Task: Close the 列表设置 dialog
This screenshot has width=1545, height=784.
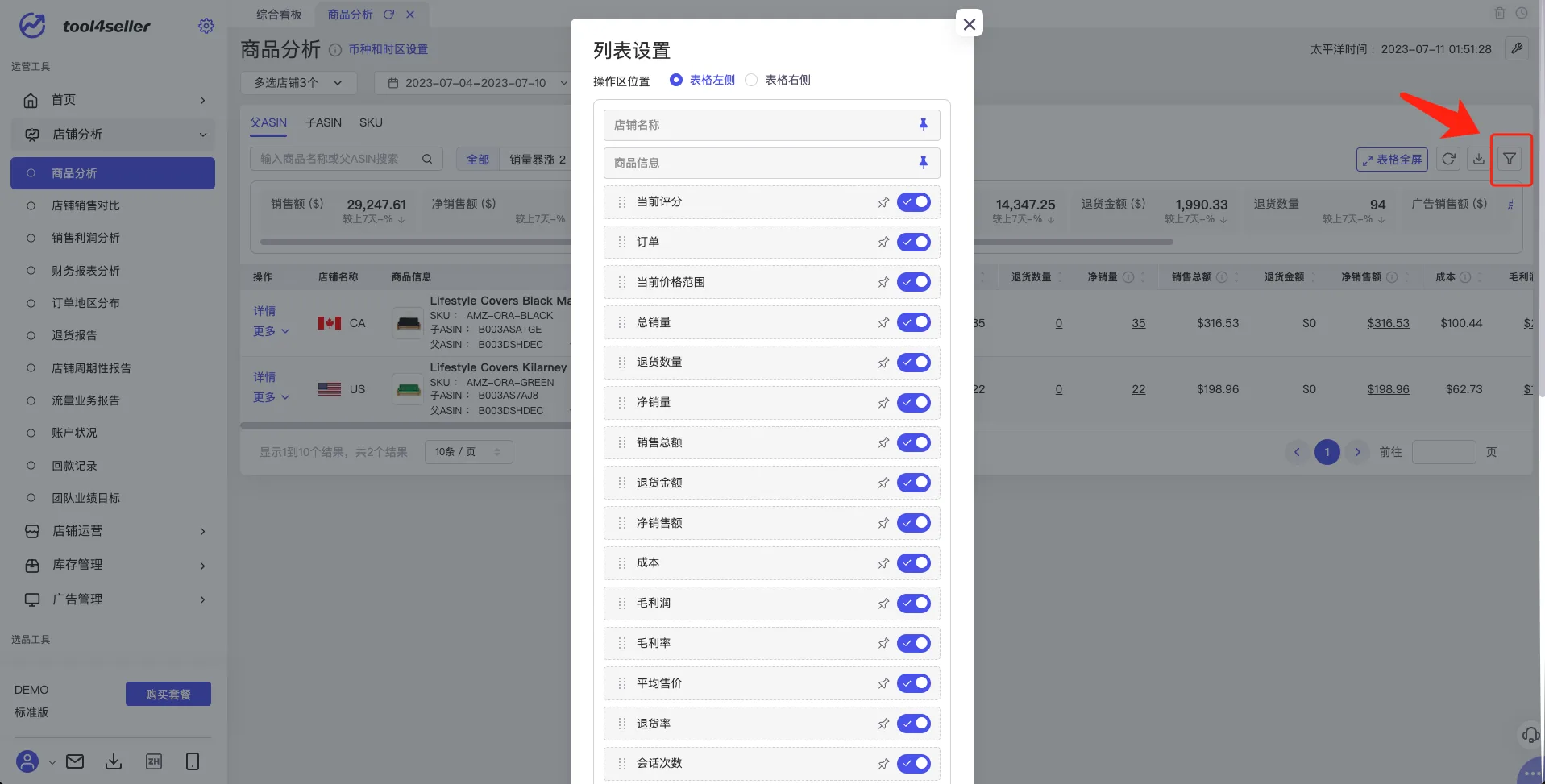Action: [x=970, y=24]
